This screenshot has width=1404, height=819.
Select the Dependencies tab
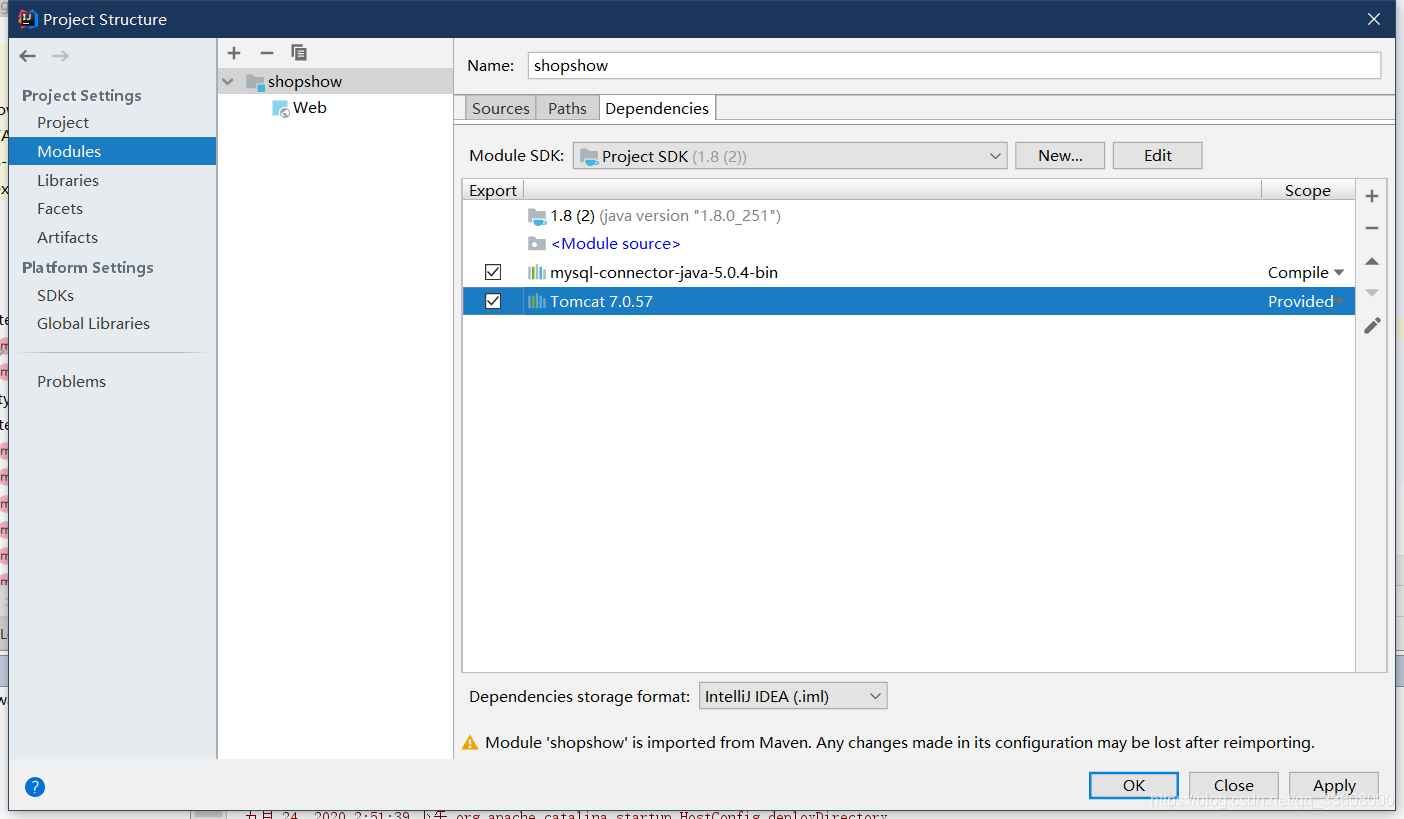coord(657,108)
